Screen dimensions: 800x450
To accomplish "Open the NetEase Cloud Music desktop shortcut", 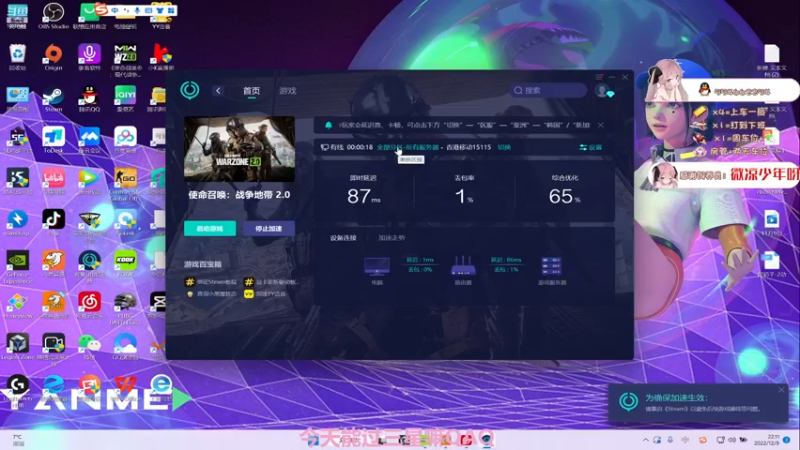I will [x=89, y=305].
